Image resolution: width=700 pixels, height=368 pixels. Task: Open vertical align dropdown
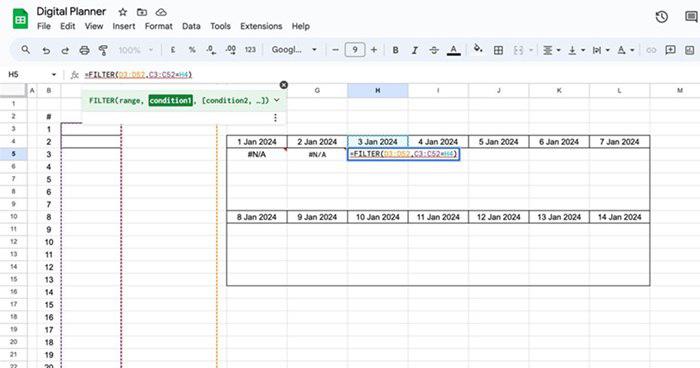[x=576, y=50]
